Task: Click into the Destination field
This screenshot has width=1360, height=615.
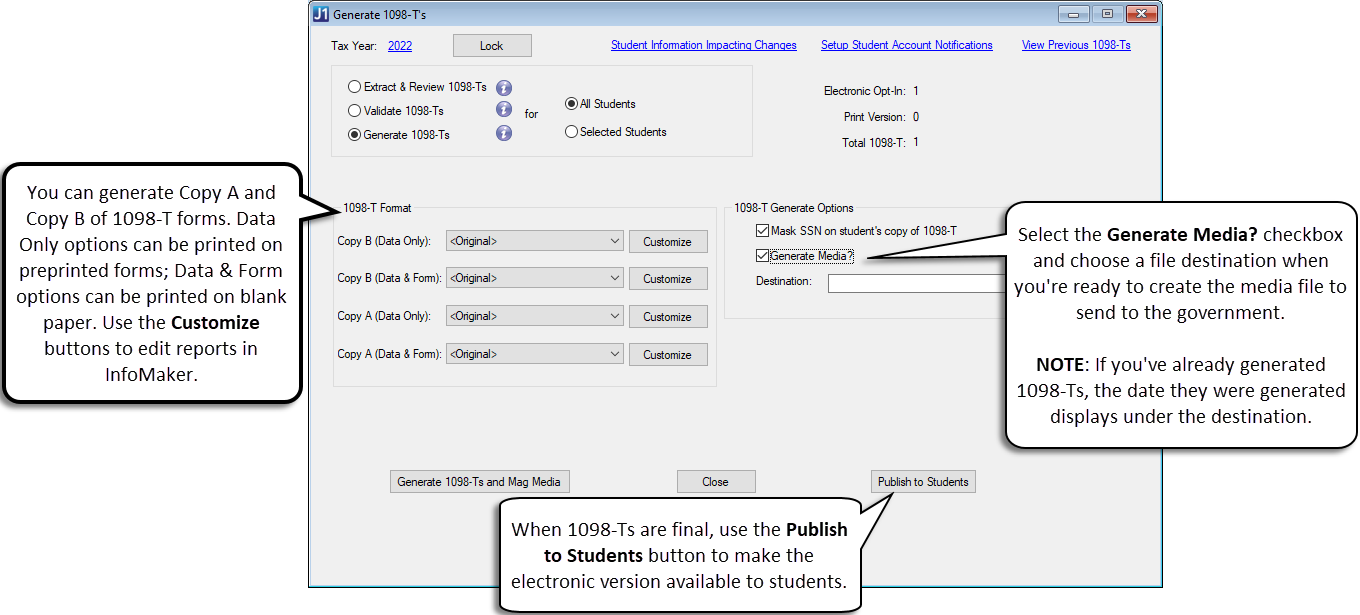Action: [x=917, y=283]
